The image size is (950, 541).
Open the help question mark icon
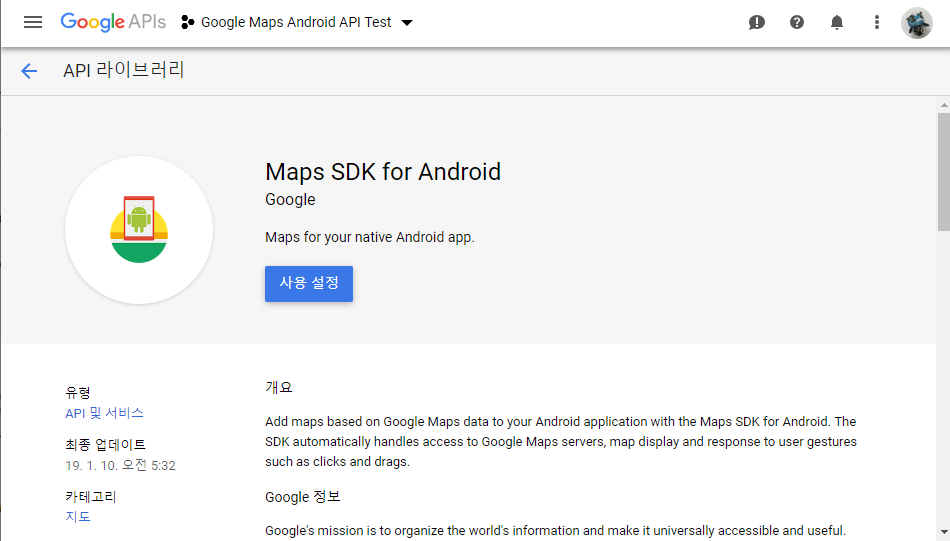[x=797, y=22]
